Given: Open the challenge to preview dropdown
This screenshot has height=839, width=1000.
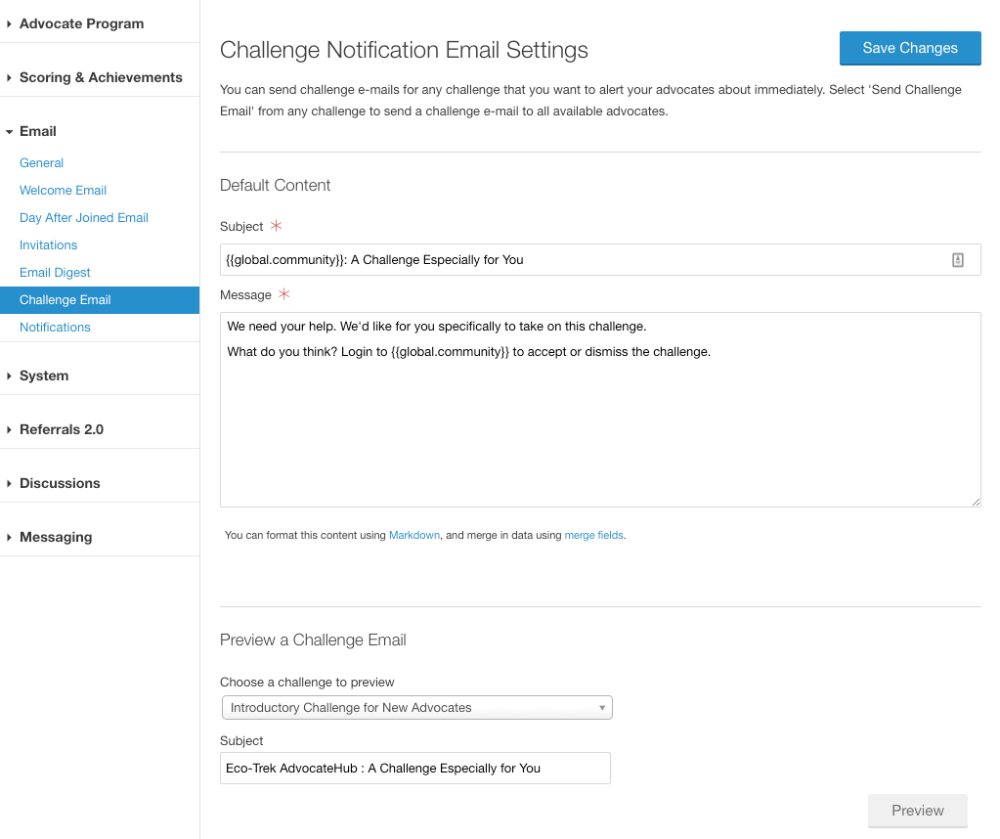Looking at the screenshot, I should point(417,708).
